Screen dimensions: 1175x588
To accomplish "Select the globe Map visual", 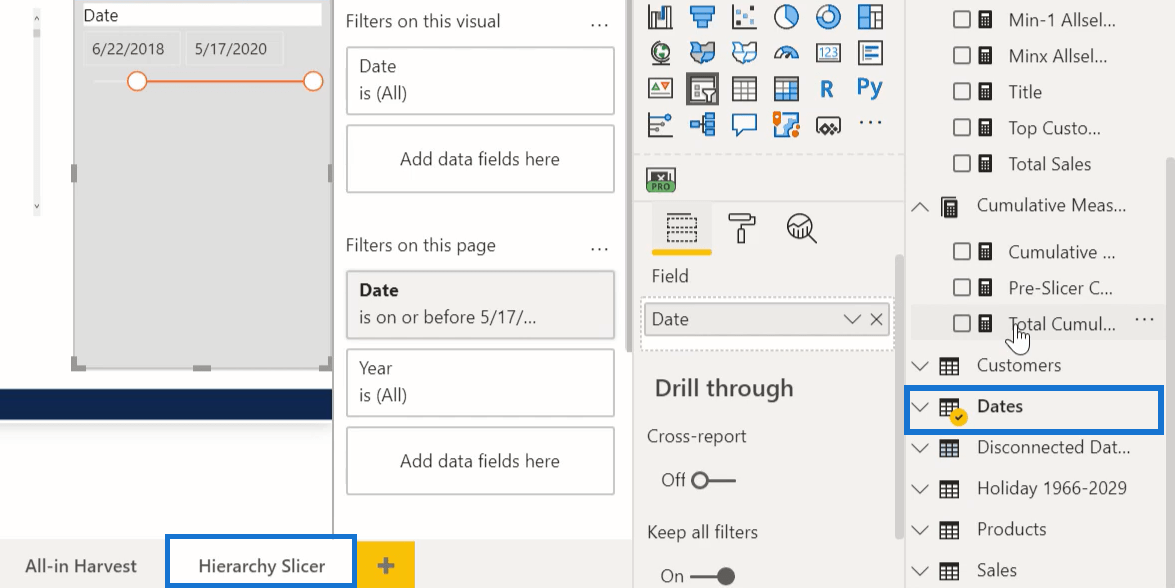I will click(x=660, y=52).
